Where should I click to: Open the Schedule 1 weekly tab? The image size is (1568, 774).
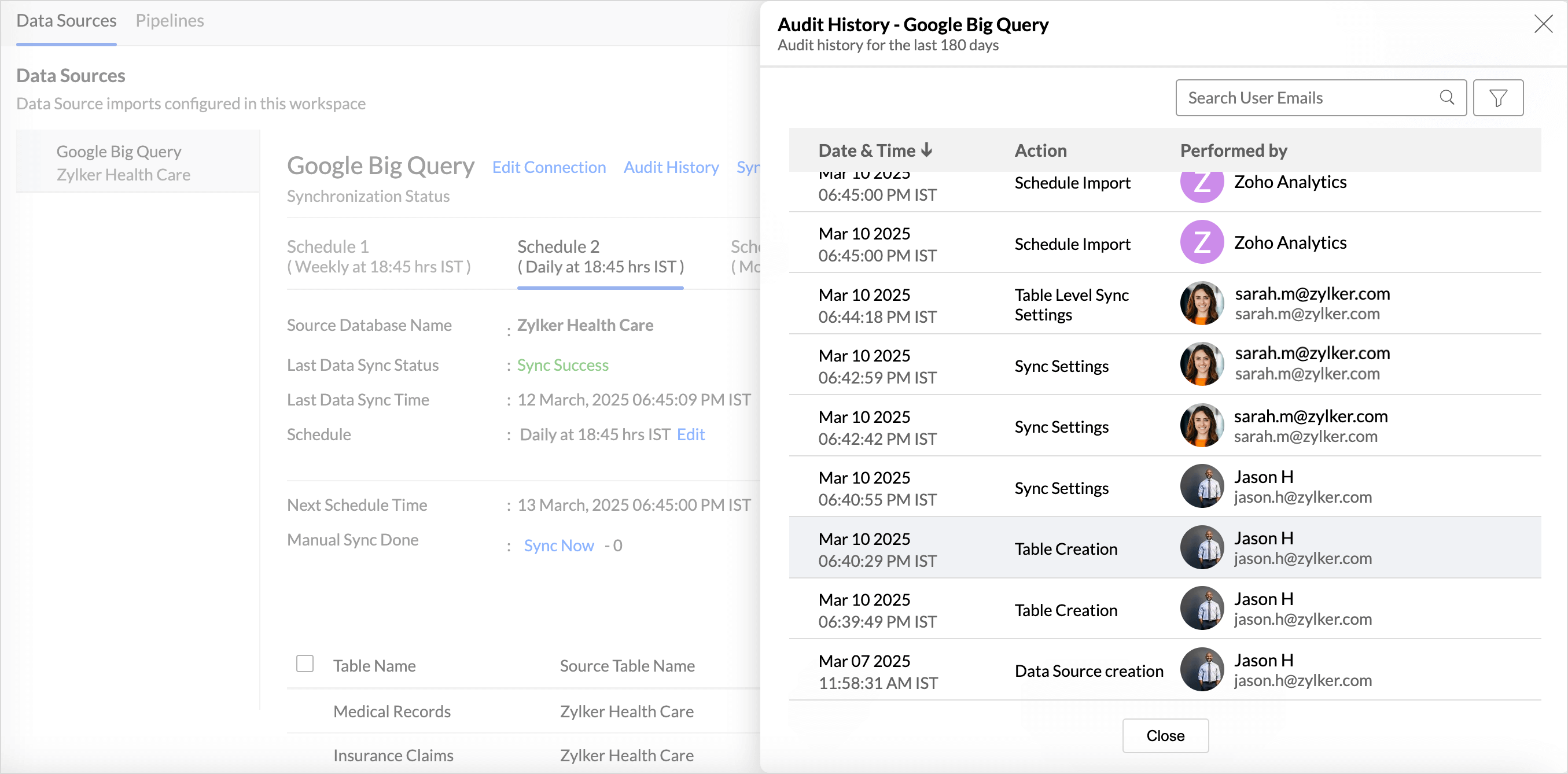click(378, 256)
